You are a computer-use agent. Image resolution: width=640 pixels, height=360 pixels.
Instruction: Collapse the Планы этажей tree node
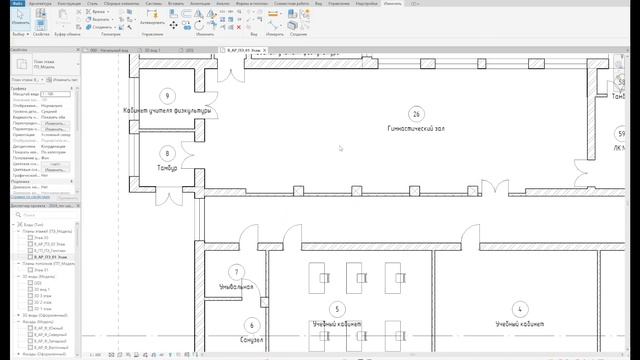(18, 231)
